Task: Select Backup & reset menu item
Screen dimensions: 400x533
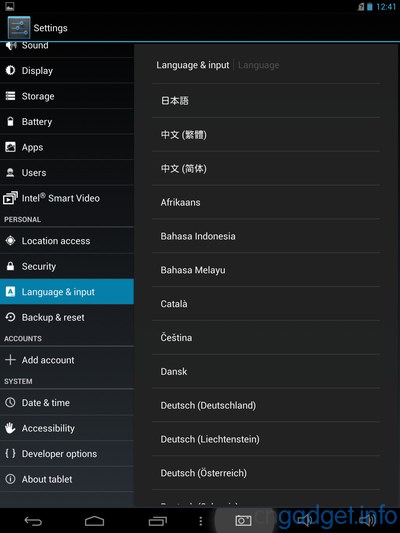Action: [x=67, y=317]
